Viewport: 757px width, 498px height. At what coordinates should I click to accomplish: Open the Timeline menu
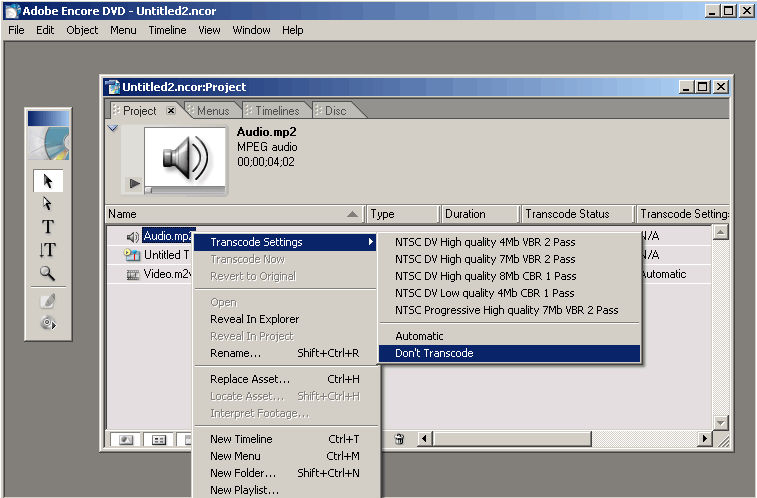click(x=167, y=30)
